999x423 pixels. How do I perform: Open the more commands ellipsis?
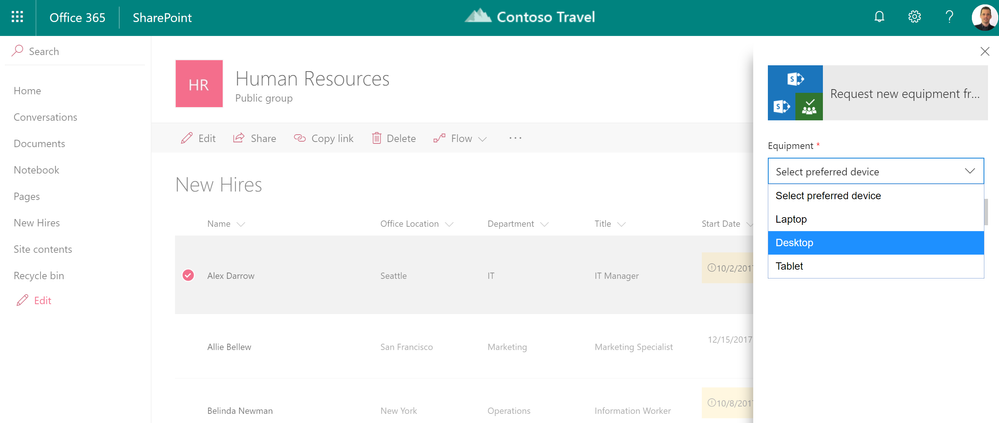click(515, 139)
